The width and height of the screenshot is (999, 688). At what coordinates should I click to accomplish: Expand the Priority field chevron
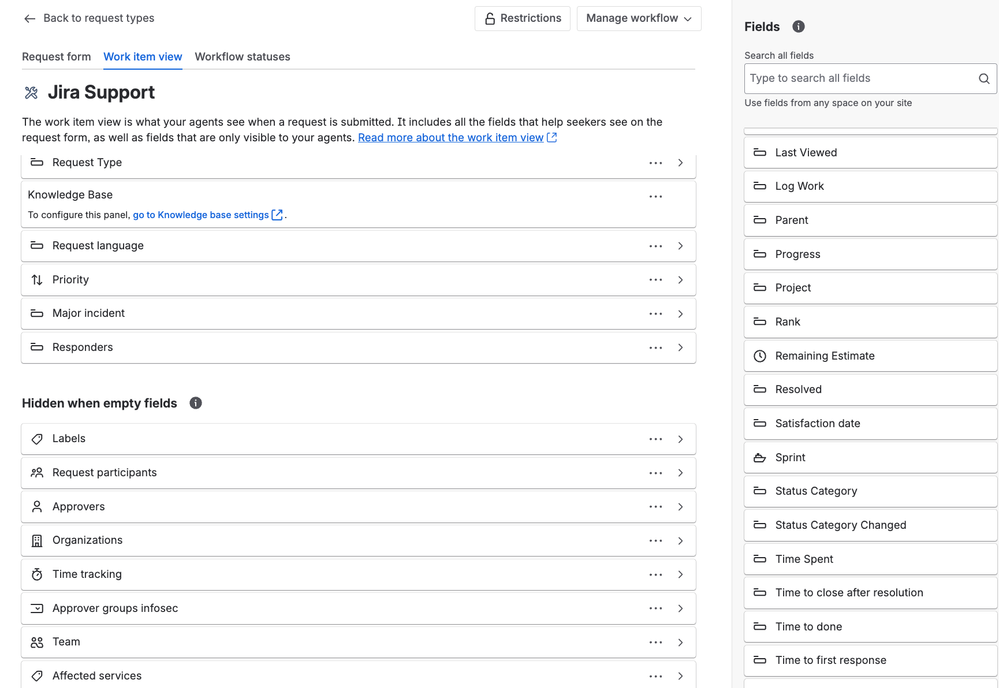680,280
